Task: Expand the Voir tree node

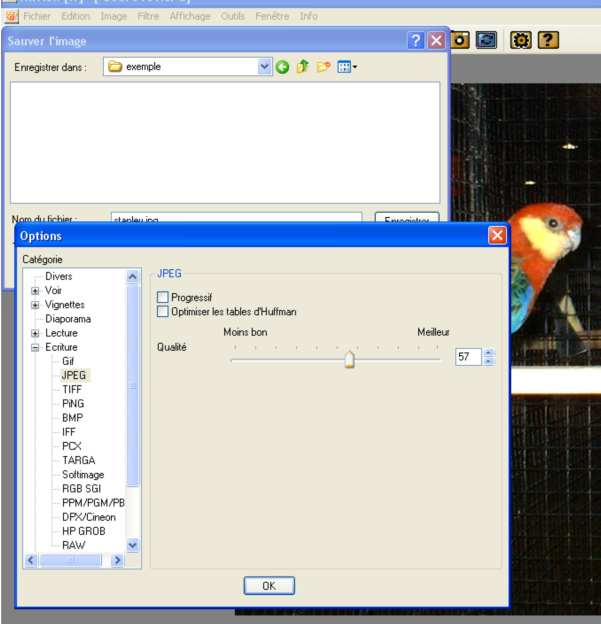Action: coord(35,291)
